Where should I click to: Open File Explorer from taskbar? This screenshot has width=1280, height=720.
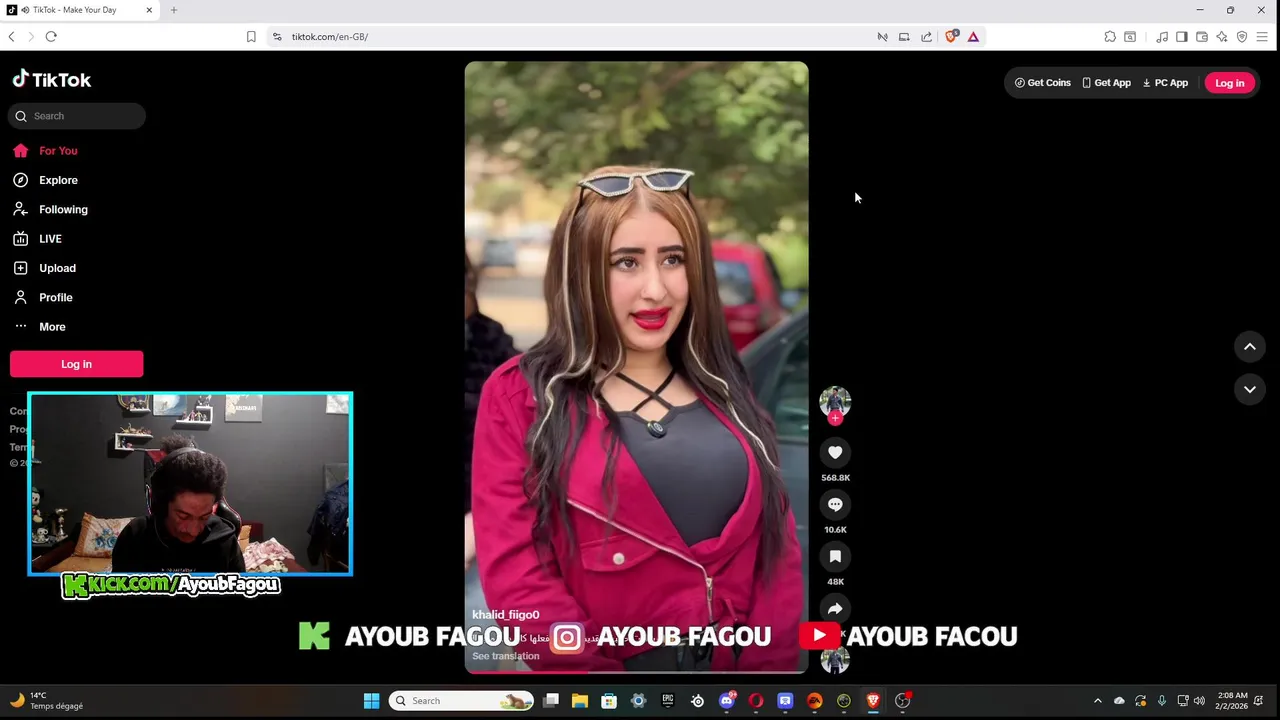[x=579, y=701]
